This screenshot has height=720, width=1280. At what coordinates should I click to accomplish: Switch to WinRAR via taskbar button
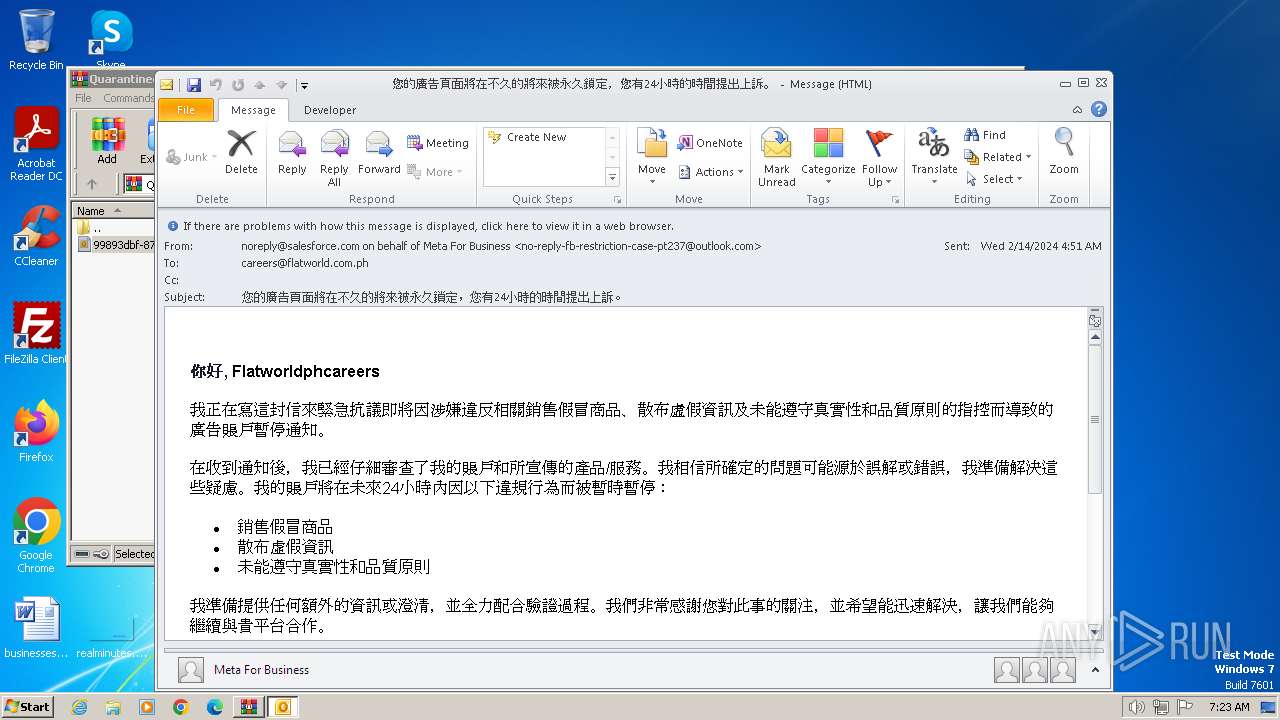tap(248, 707)
